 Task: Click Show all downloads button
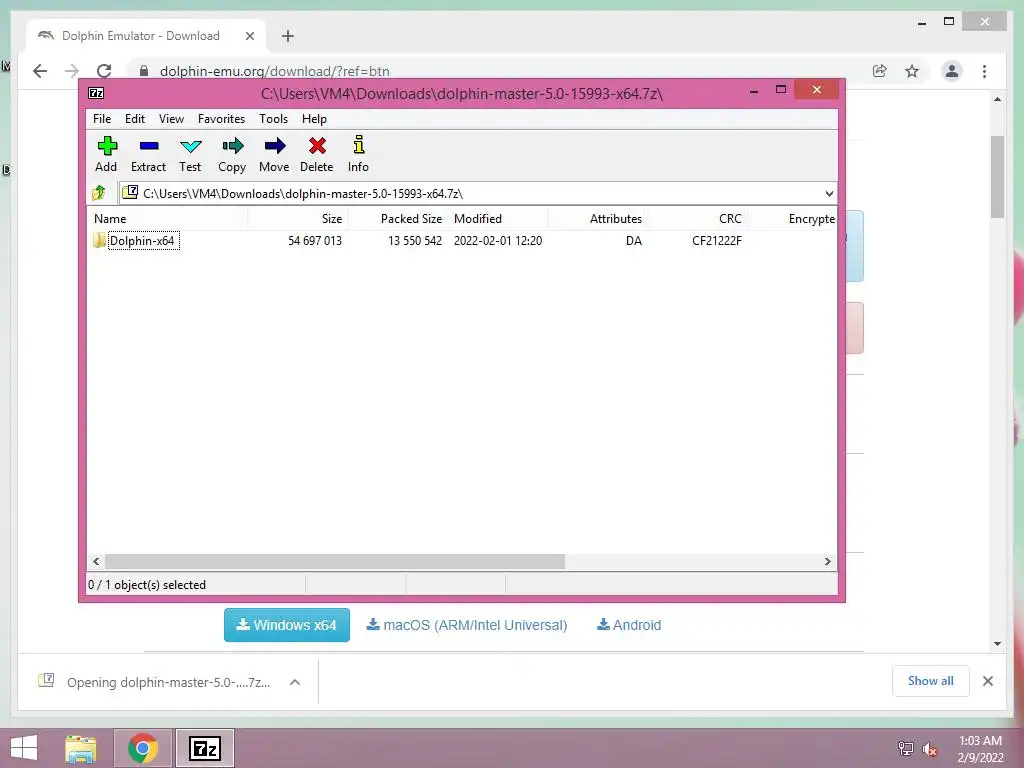coord(931,681)
